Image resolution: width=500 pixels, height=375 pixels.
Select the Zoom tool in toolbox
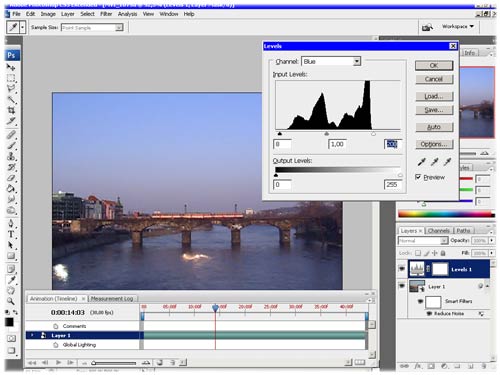click(x=11, y=301)
